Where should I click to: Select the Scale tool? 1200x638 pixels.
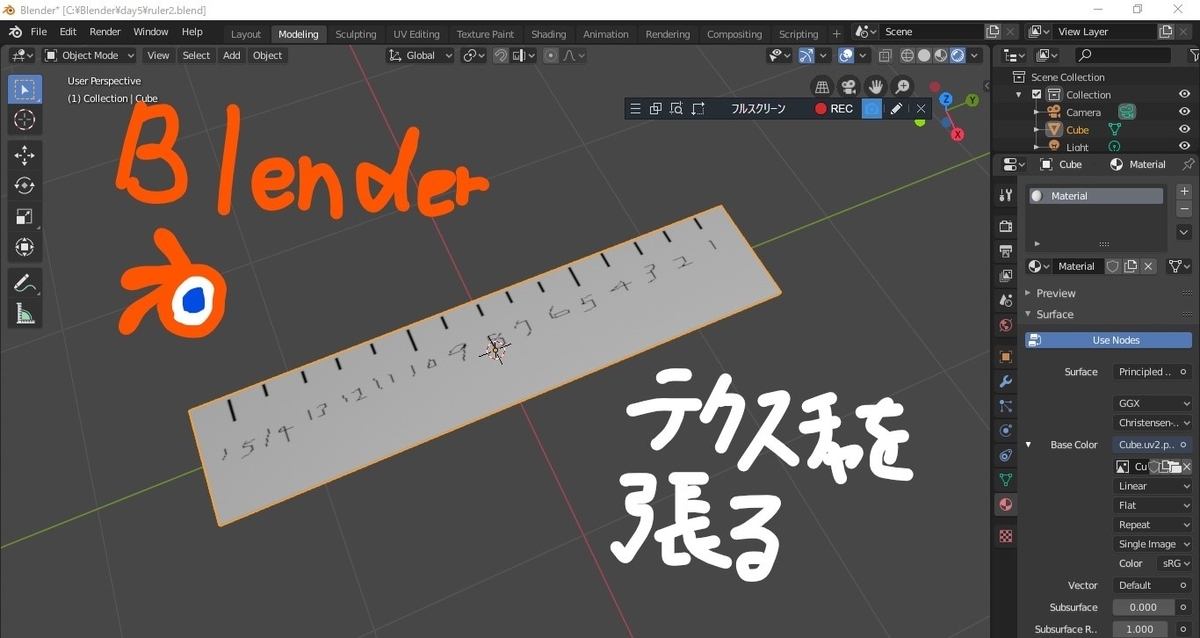point(25,216)
